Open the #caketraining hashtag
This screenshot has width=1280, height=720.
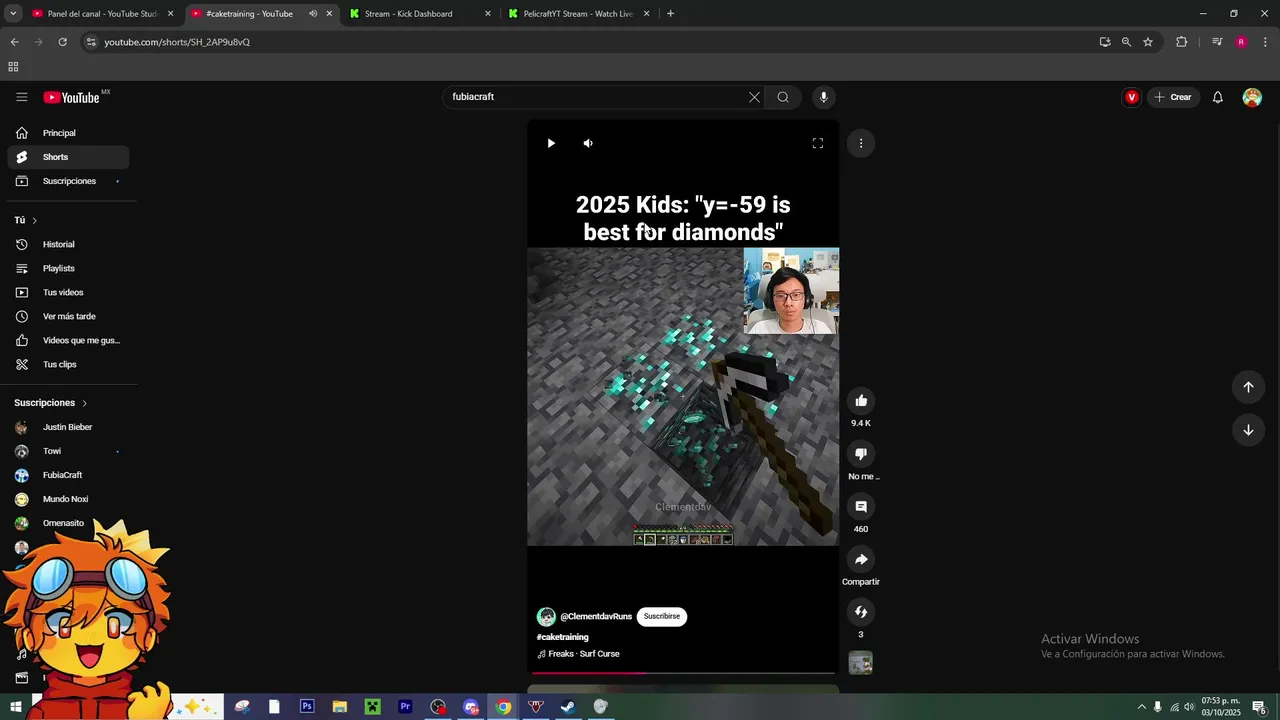(563, 637)
